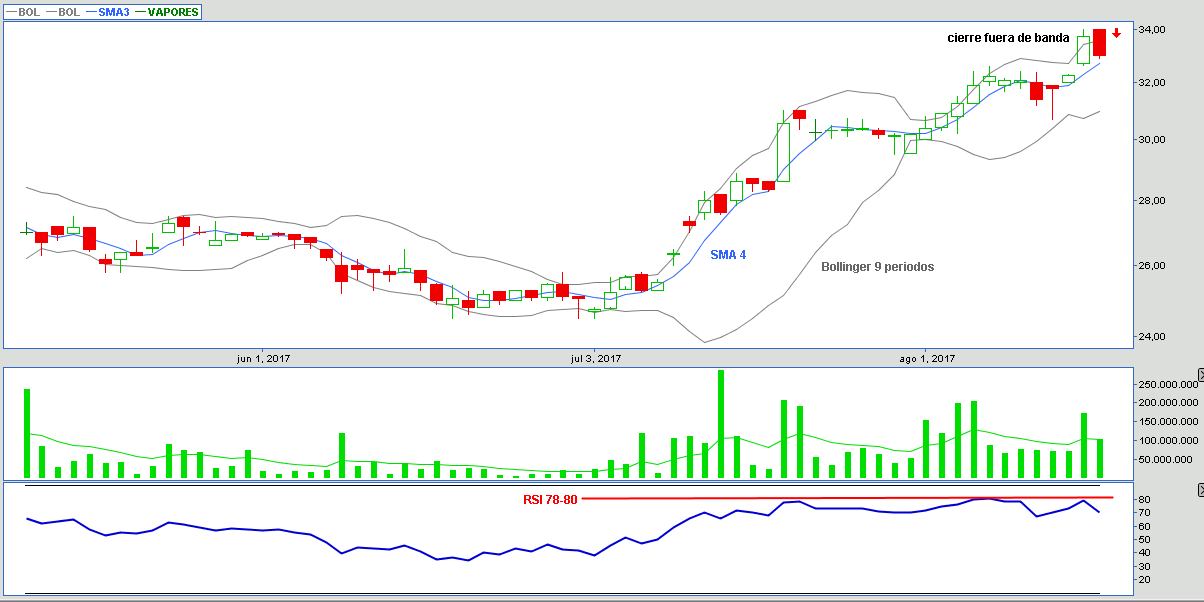Viewport: 1204px width, 602px height.
Task: Click the 28,00 price axis label
Action: coord(1152,200)
